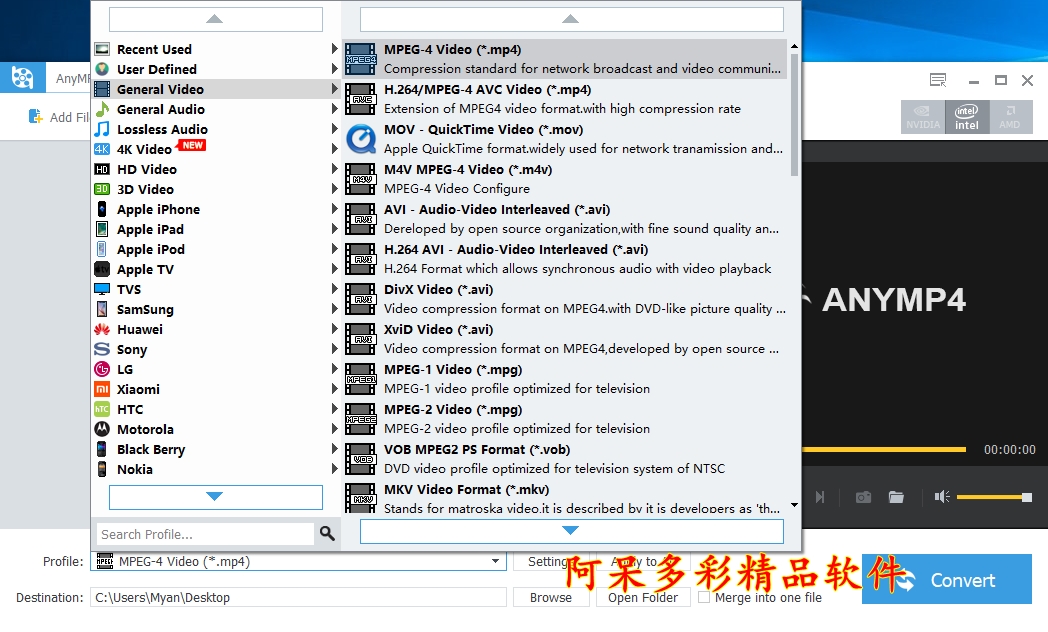
Task: Click the Settings button
Action: coord(551,561)
